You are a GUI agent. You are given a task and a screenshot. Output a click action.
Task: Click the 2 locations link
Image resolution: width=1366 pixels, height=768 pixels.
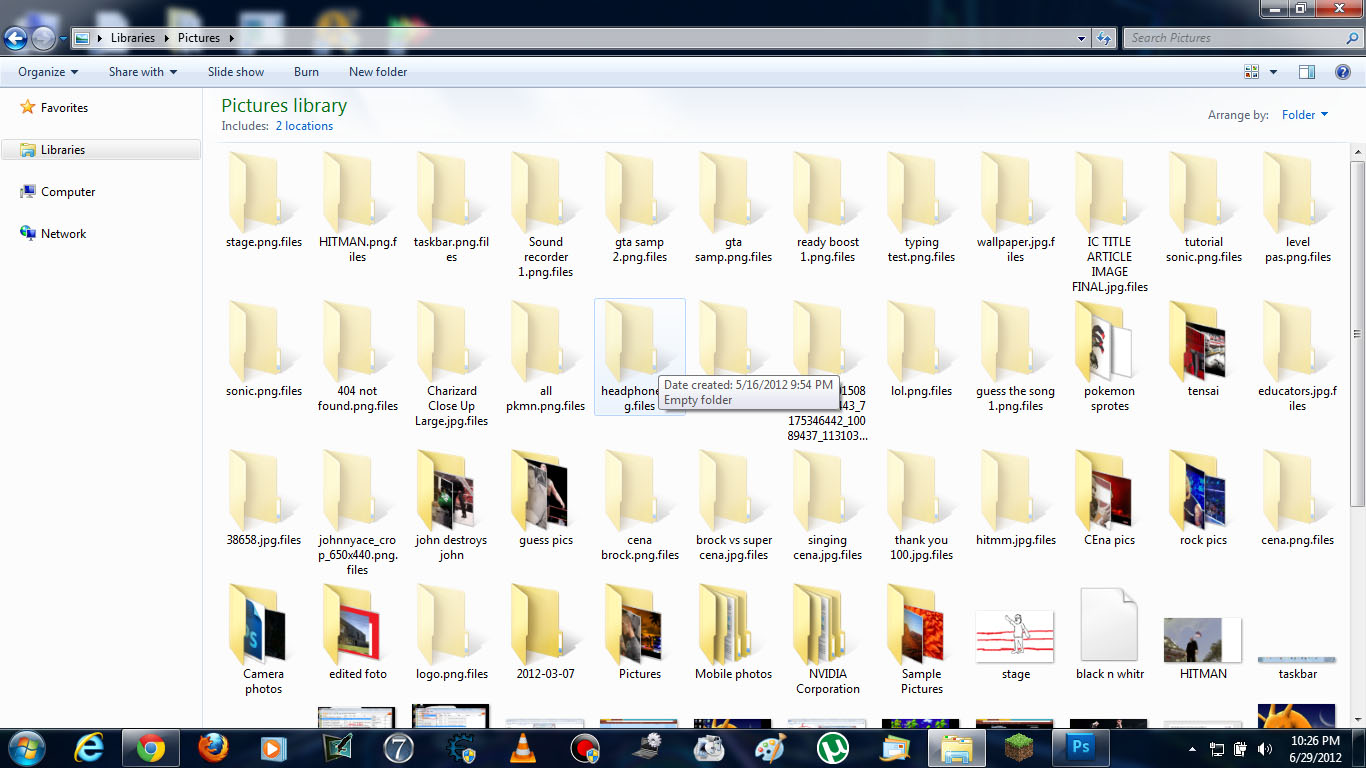pos(303,125)
